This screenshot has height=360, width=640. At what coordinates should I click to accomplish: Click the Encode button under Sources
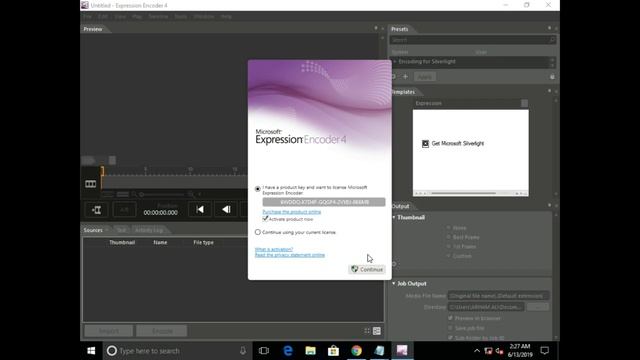coord(162,331)
